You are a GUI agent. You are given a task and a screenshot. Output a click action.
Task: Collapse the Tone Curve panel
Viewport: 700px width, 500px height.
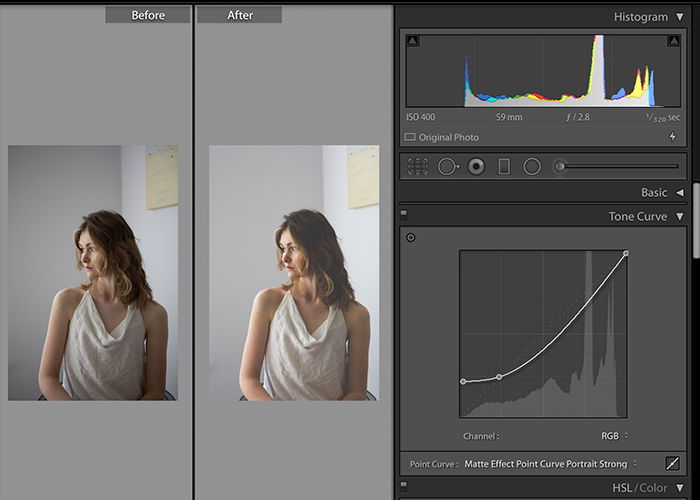[x=679, y=217]
